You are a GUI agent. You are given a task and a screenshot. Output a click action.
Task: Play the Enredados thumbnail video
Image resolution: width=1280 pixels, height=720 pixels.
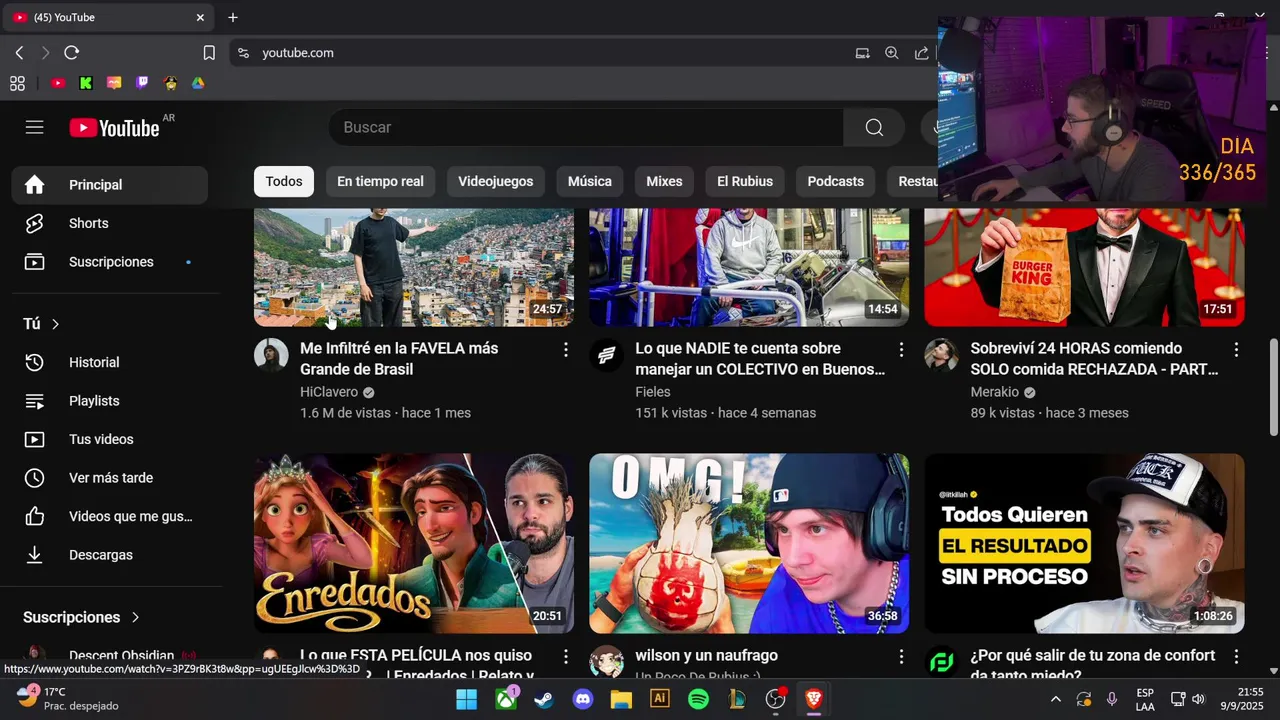pos(414,543)
